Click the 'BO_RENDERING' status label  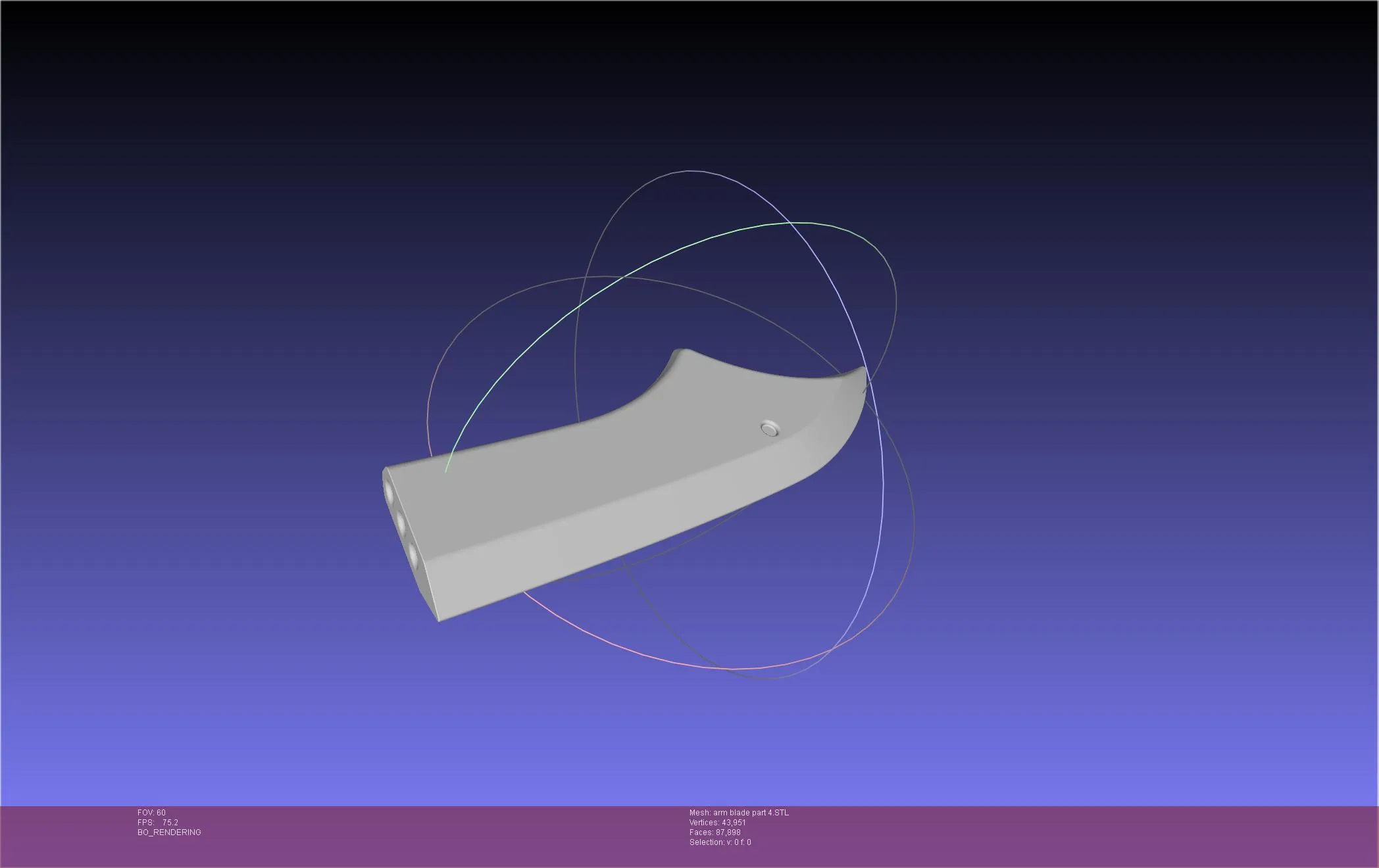coord(169,832)
